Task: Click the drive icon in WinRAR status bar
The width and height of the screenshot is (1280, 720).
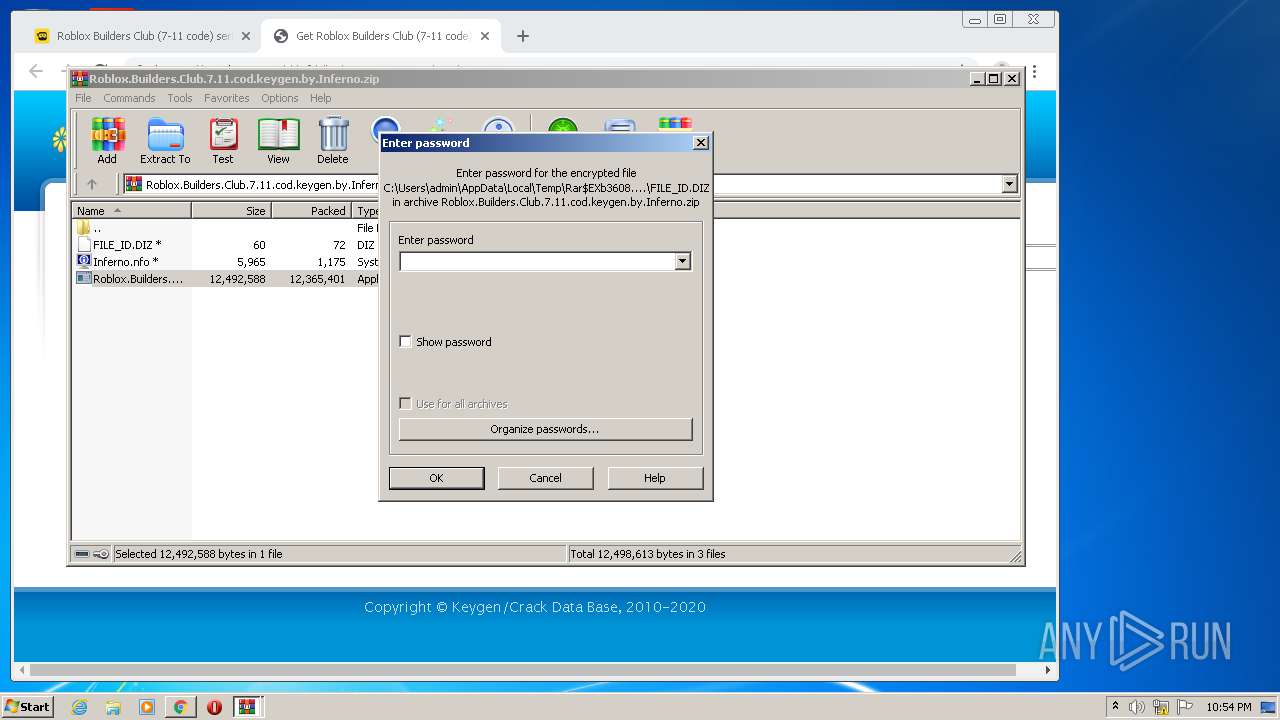Action: [x=82, y=554]
